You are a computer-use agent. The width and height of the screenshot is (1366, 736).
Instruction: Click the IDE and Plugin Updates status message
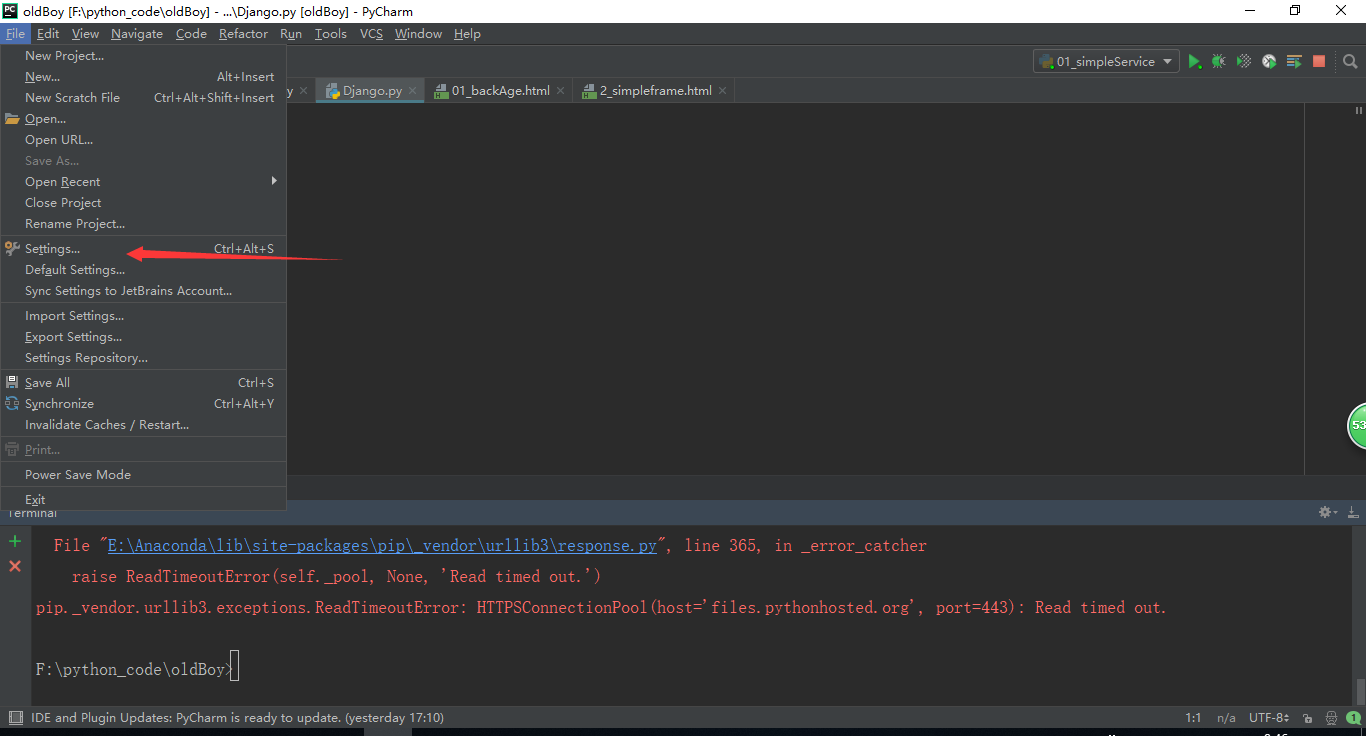(x=238, y=718)
